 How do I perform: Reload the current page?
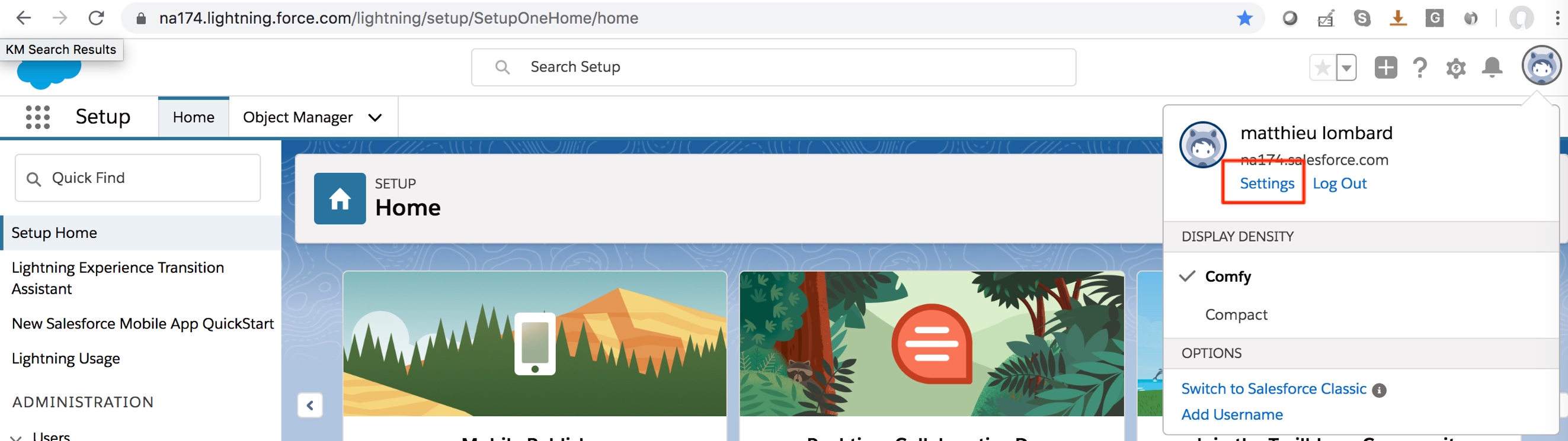click(96, 18)
